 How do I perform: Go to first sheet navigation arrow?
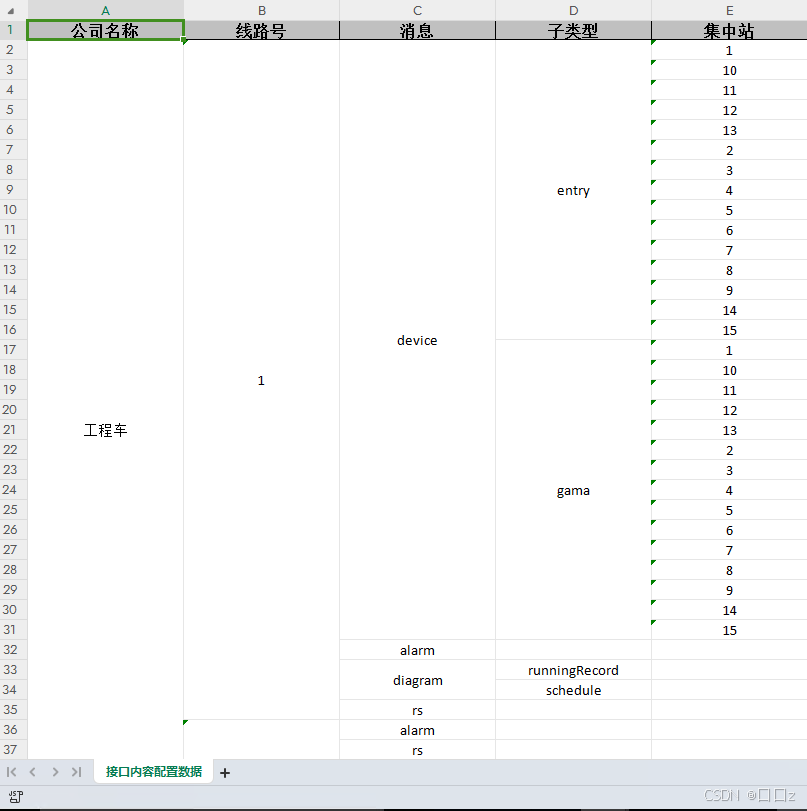click(11, 772)
